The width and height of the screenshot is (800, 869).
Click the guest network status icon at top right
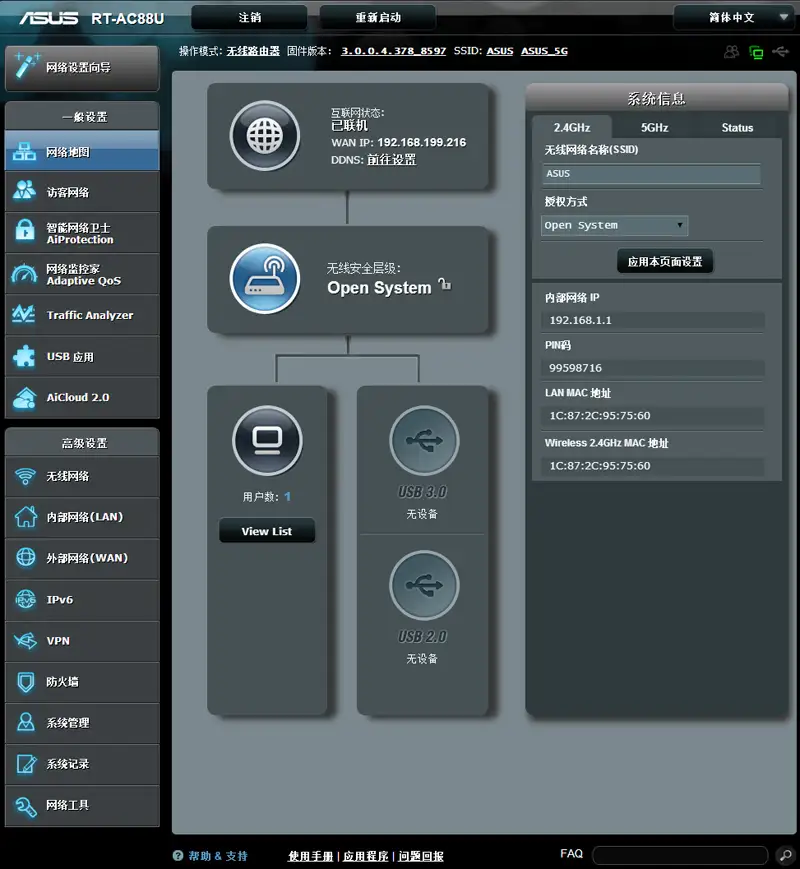[x=732, y=52]
